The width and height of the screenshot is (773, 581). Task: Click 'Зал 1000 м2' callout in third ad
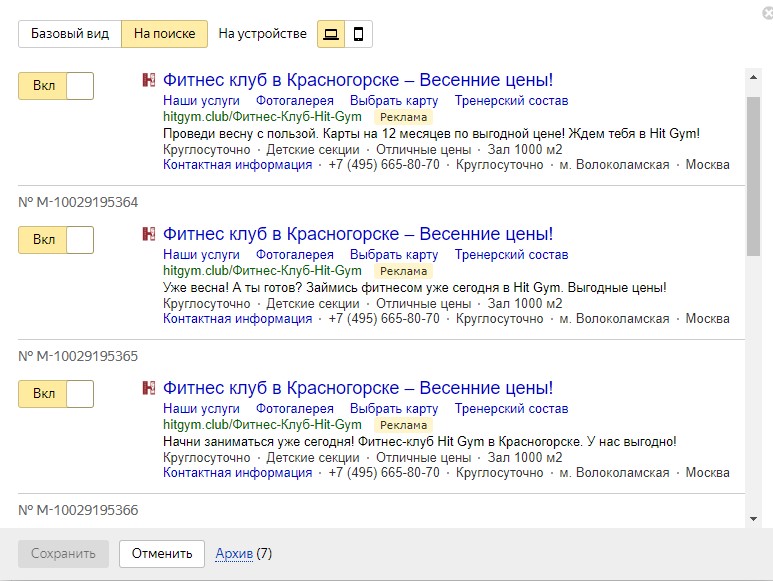(x=525, y=457)
